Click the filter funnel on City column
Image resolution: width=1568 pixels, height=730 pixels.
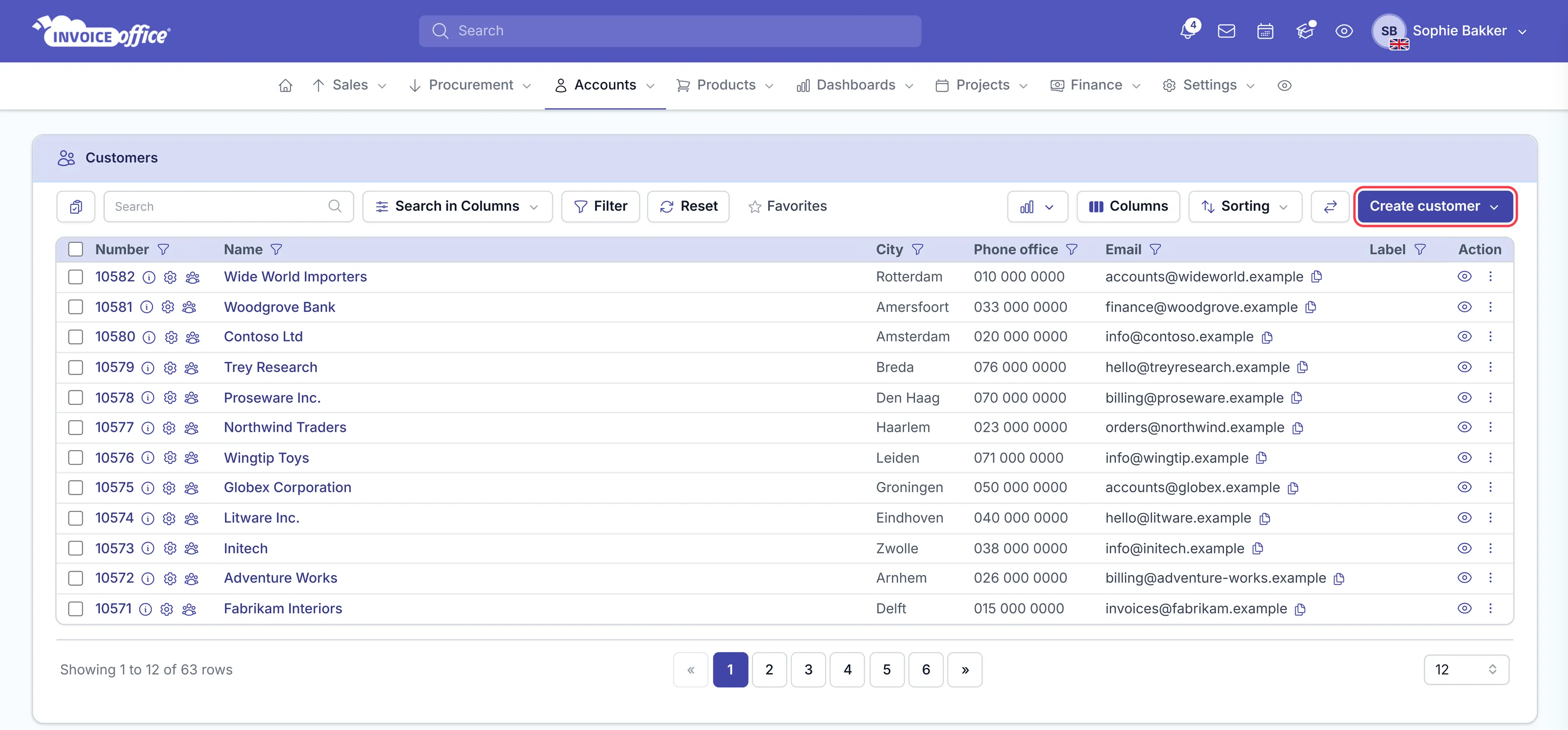pyautogui.click(x=917, y=250)
